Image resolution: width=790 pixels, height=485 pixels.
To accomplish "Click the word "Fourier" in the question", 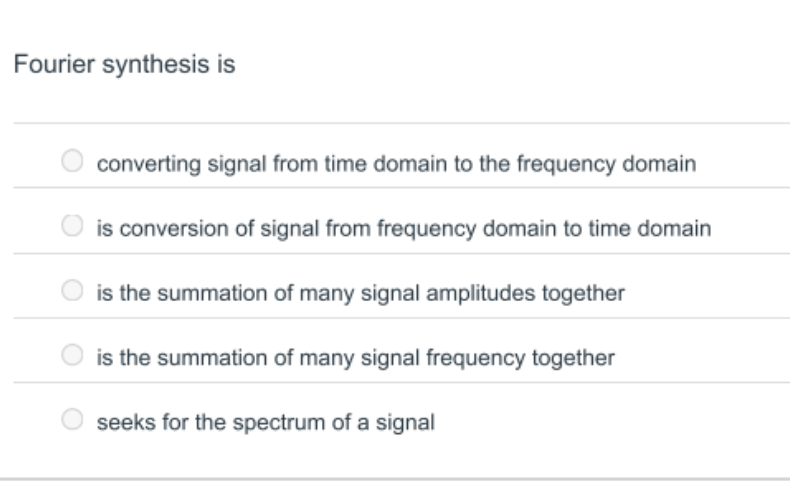I will tap(54, 64).
